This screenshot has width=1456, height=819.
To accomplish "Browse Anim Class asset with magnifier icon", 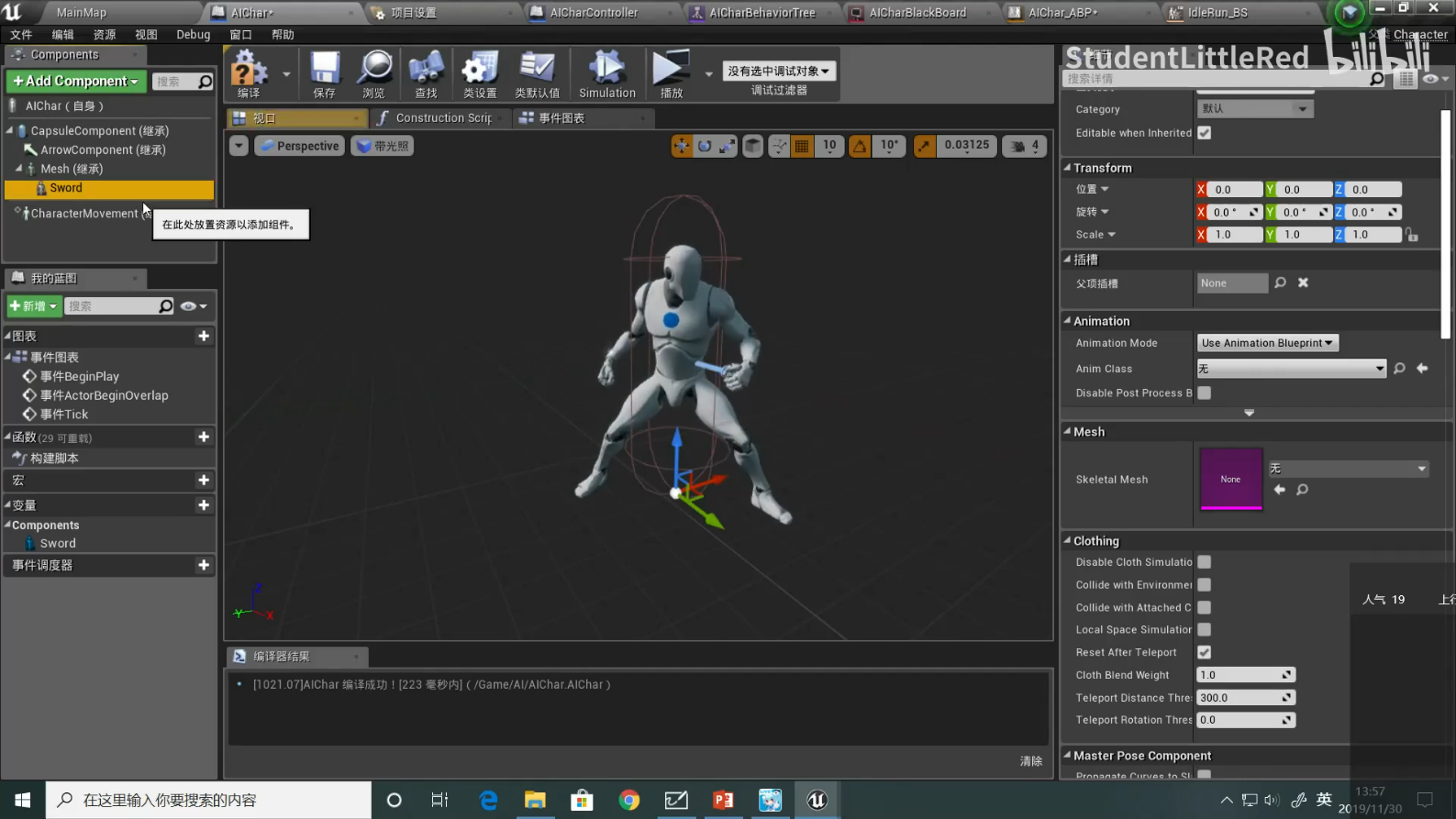I will tap(1399, 369).
